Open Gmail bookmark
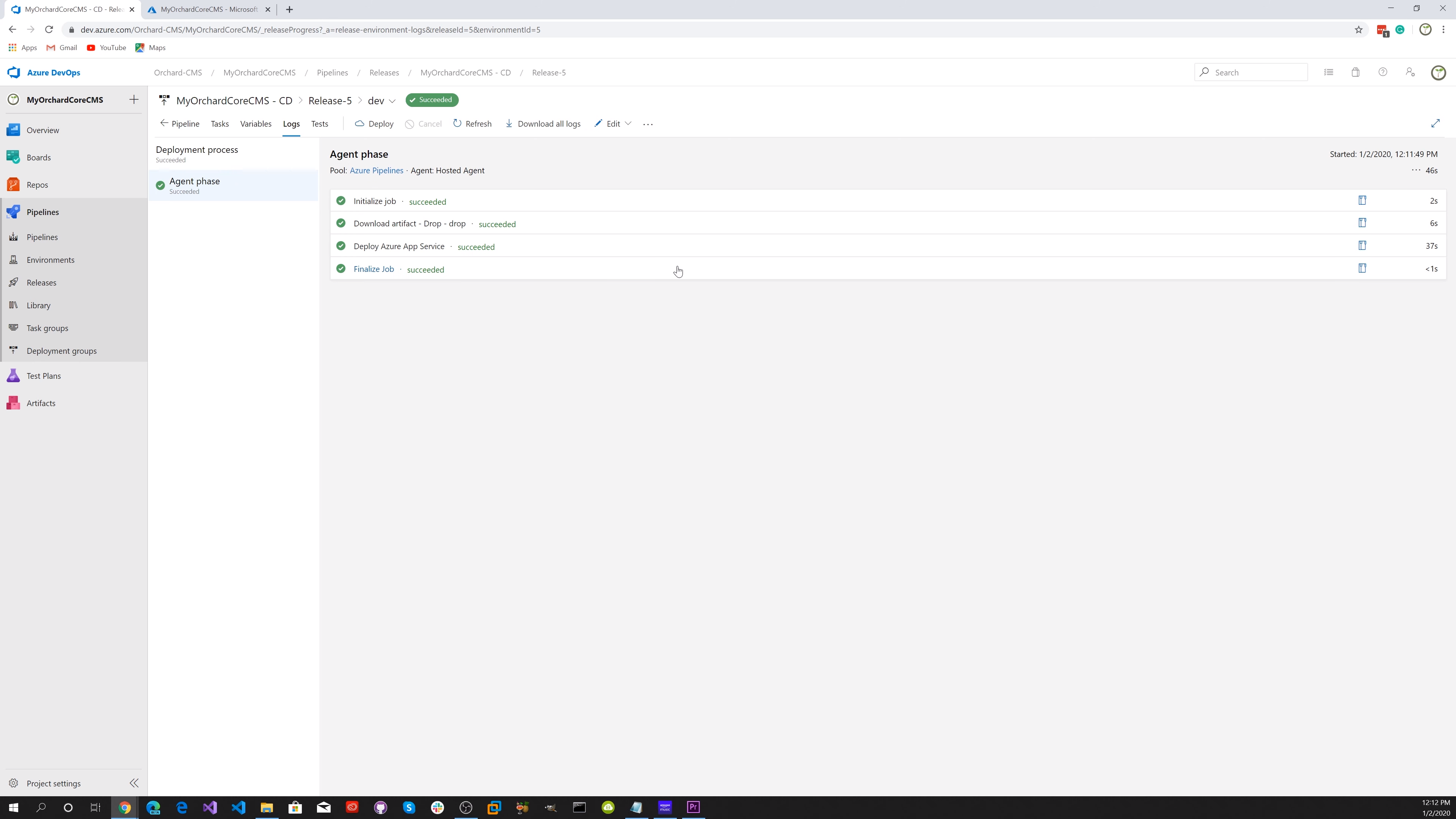Image resolution: width=1456 pixels, height=819 pixels. 61,47
